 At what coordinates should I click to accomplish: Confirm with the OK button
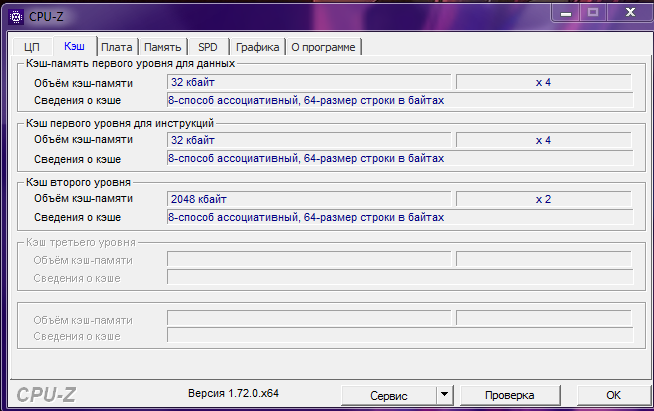point(613,395)
